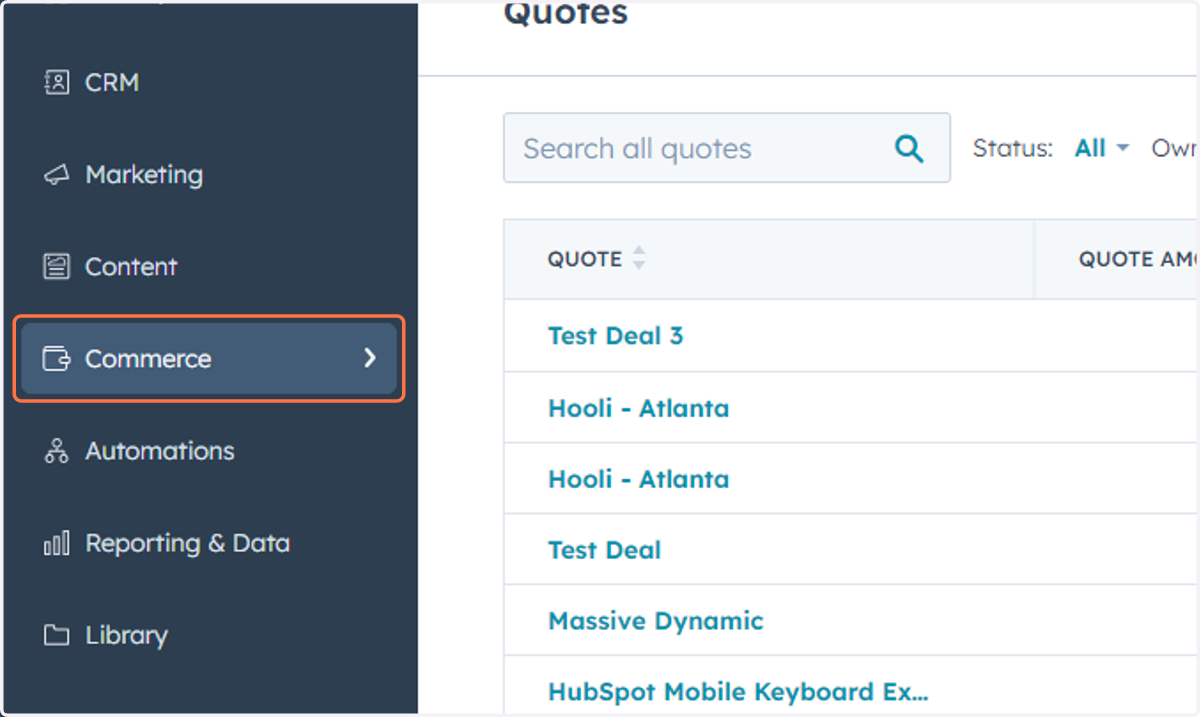Open the Hooli - Atlanta quote above Test Deal
The width and height of the screenshot is (1200, 717).
point(638,479)
